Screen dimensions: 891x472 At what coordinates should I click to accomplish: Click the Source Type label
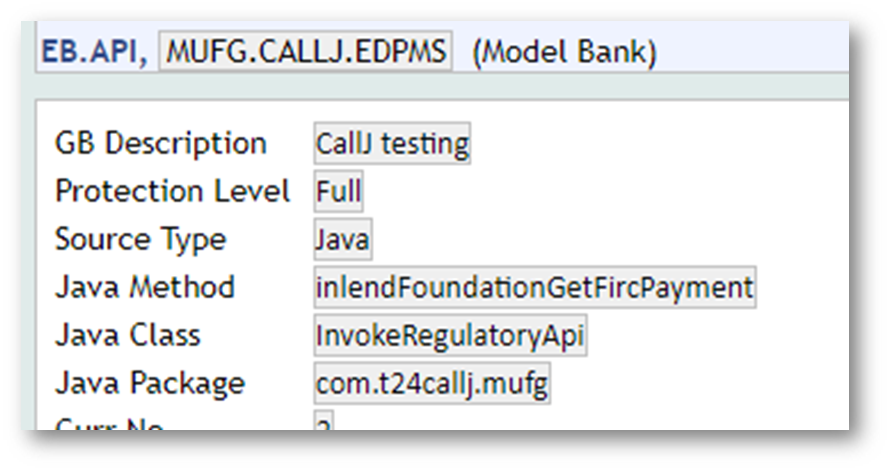[140, 239]
